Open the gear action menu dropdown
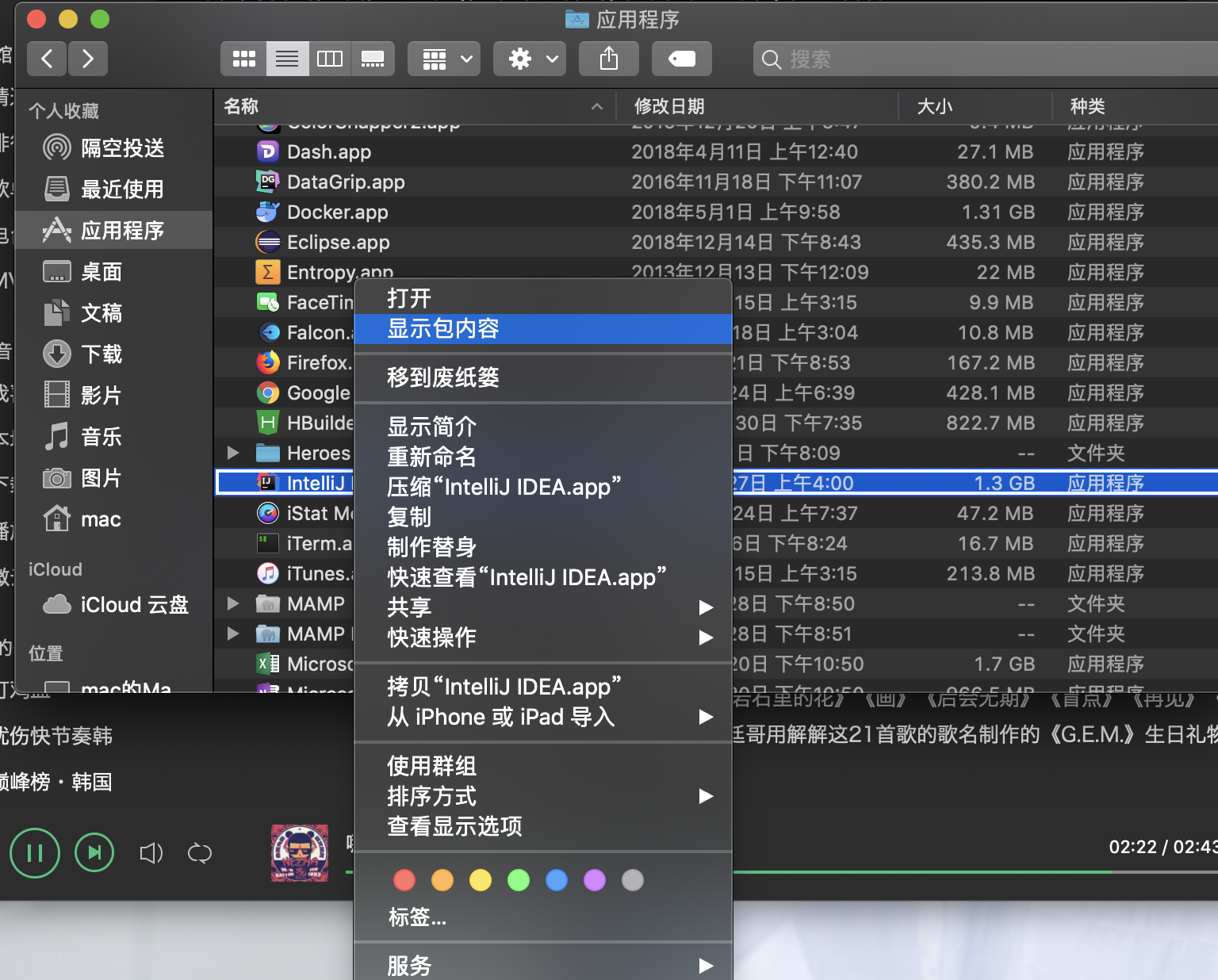This screenshot has height=980, width=1218. point(530,59)
